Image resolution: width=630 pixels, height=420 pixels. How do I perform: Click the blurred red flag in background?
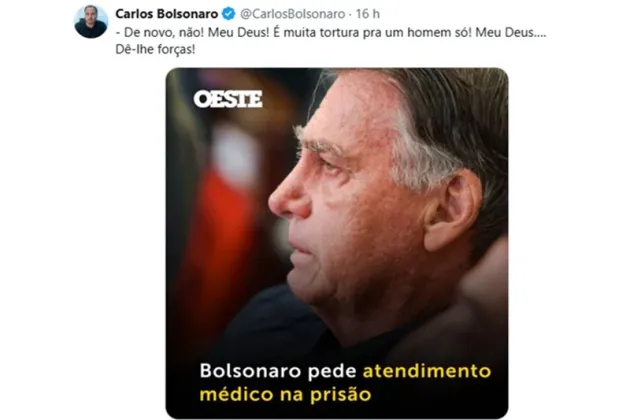pos(221,225)
